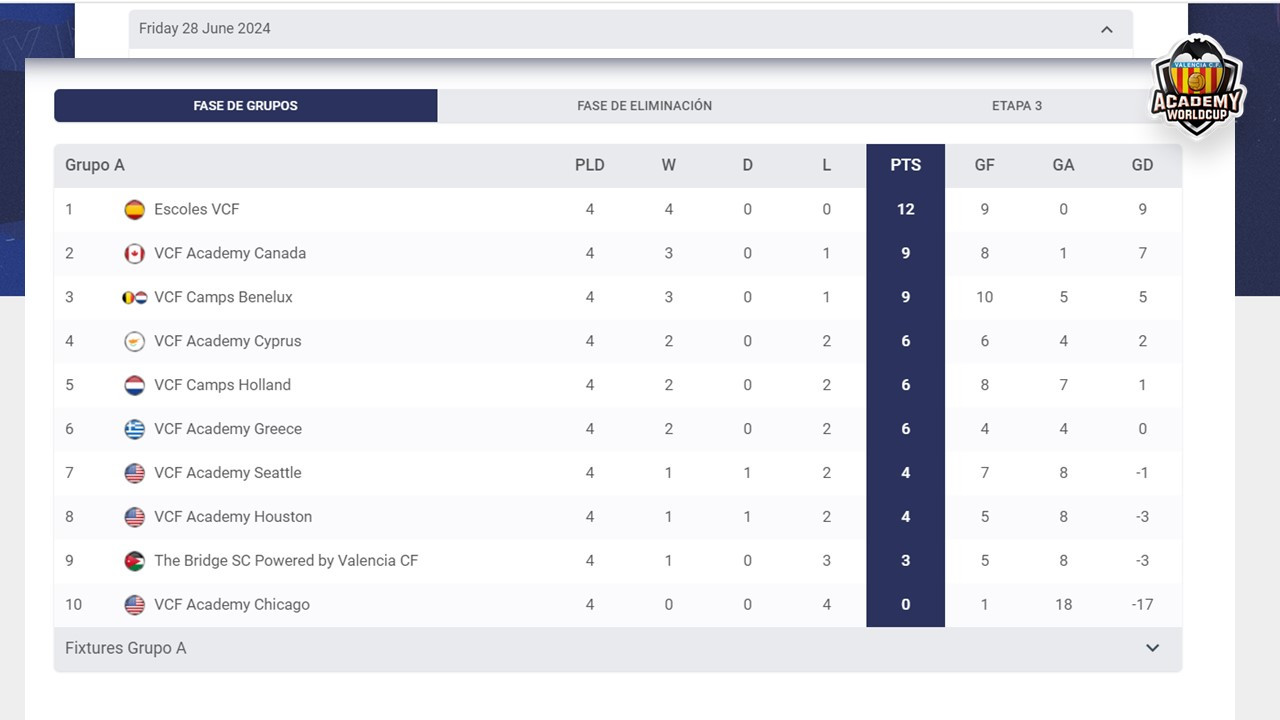
Task: Switch to Fase de Eliminación tab
Action: (644, 105)
